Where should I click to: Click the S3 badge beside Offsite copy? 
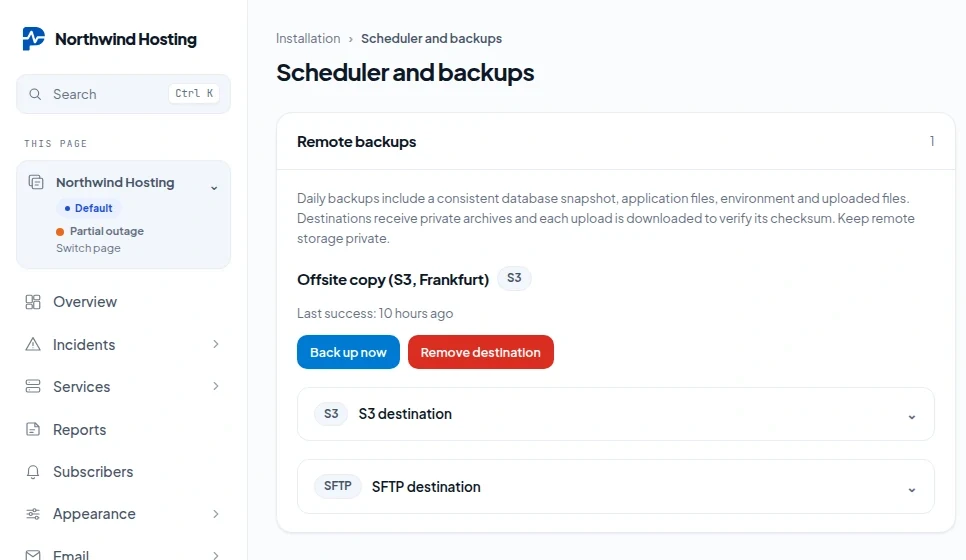514,278
